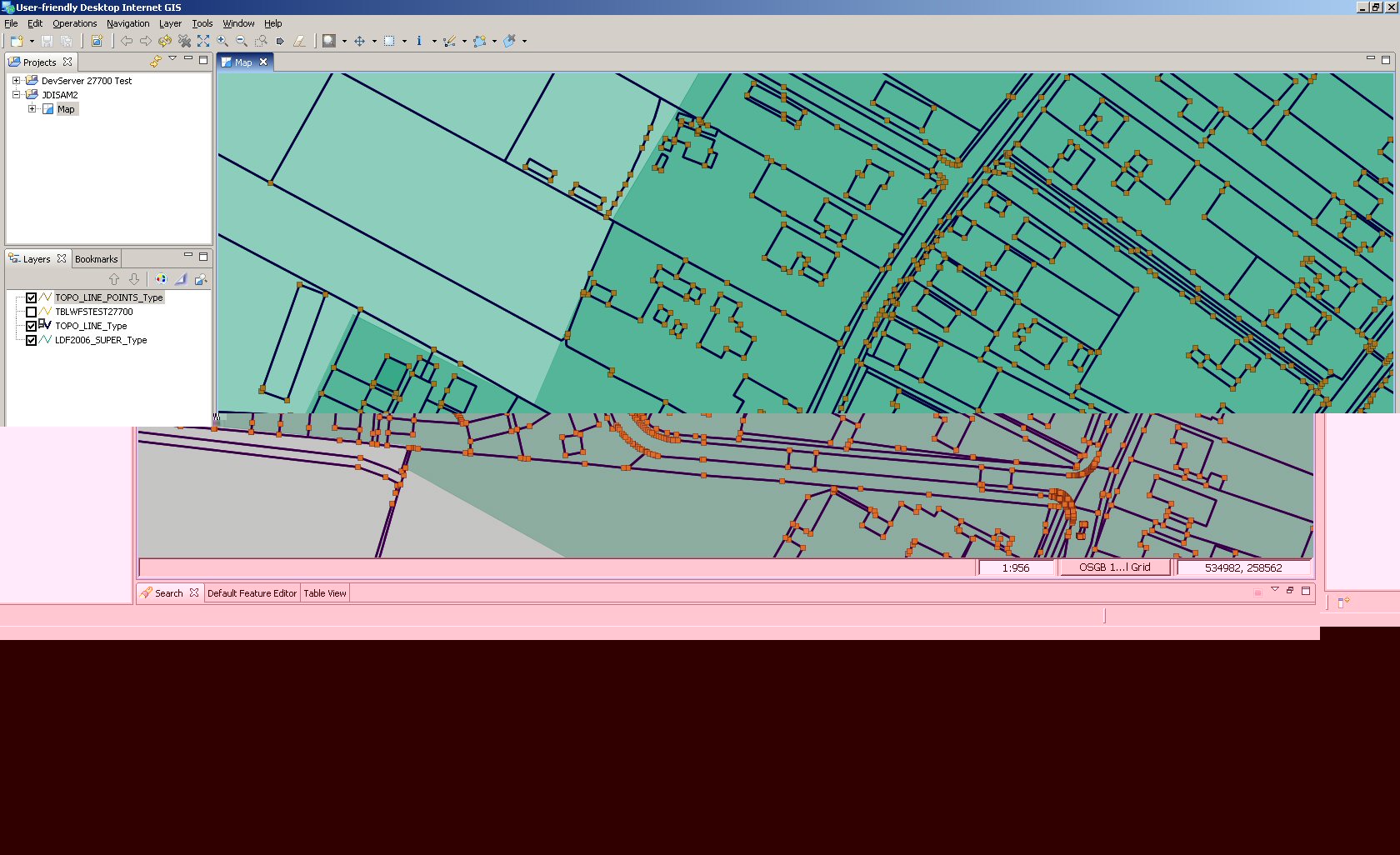The width and height of the screenshot is (1400, 855).
Task: Collapse the JDISAM2 project node
Action: (16, 95)
